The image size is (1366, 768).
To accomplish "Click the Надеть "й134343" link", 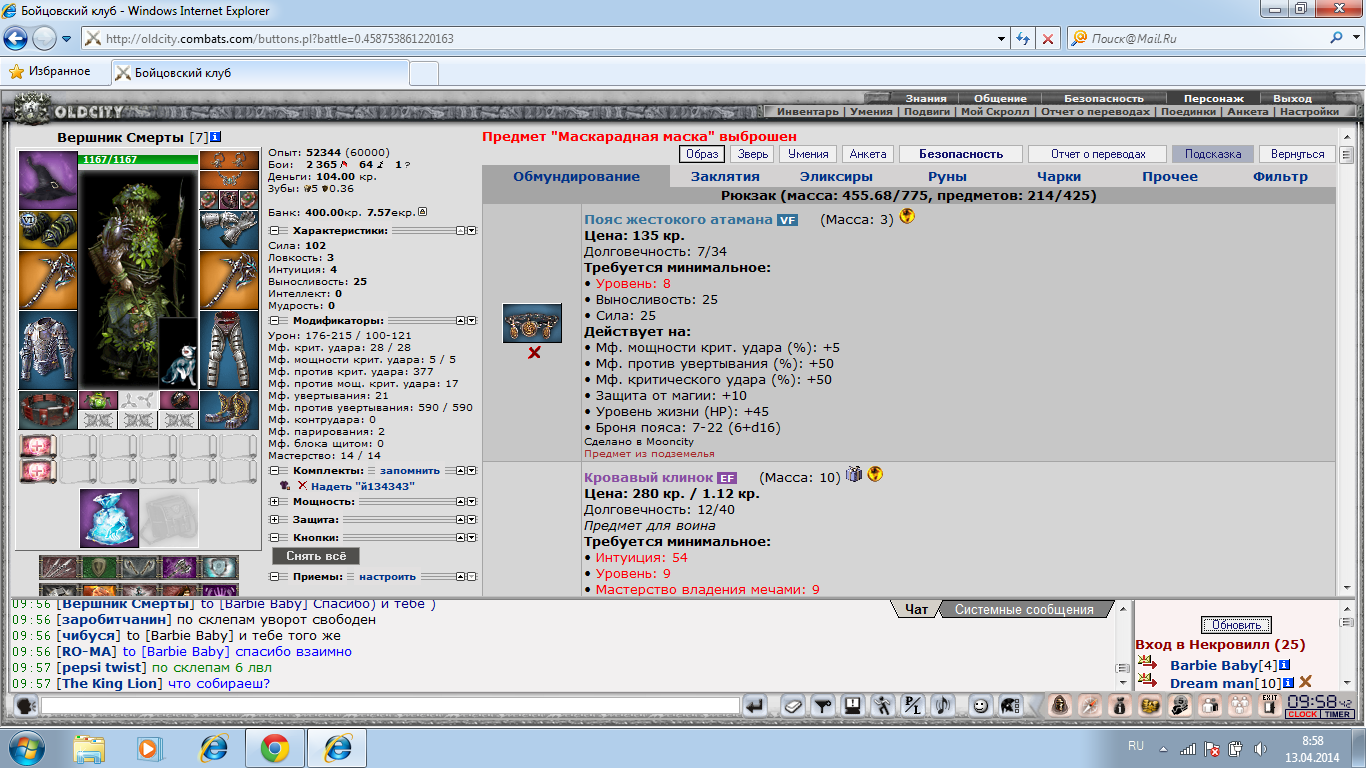I will [363, 486].
